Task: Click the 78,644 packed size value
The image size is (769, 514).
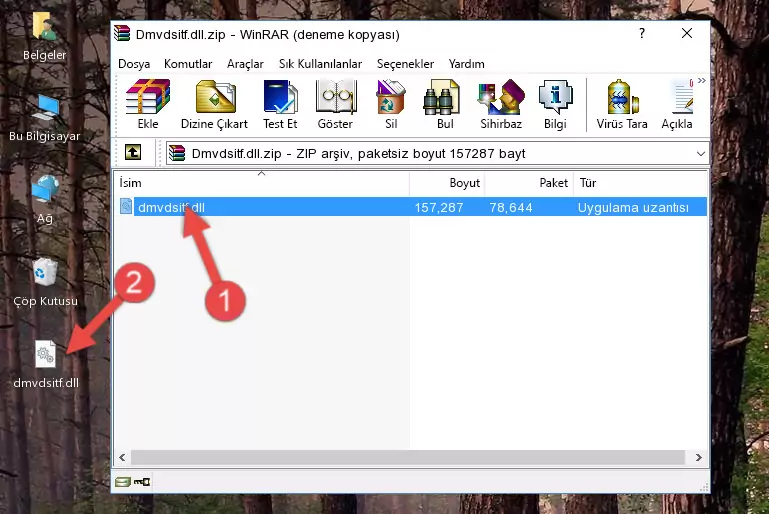Action: (x=511, y=207)
